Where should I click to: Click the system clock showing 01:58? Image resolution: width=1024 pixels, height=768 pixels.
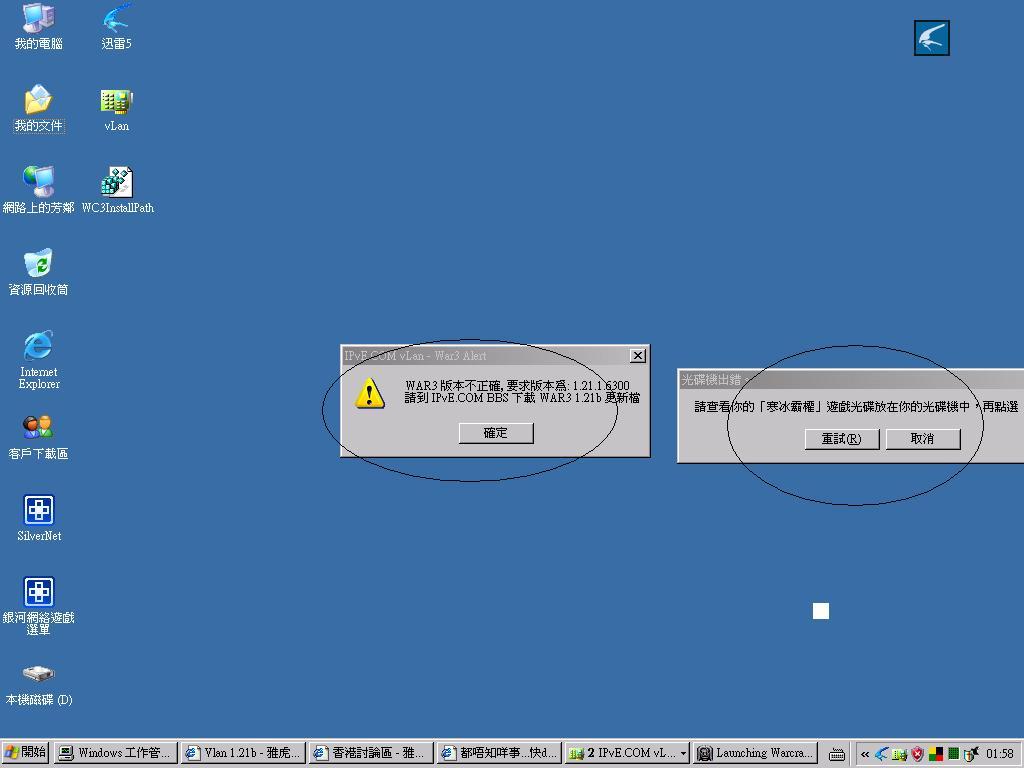(999, 754)
